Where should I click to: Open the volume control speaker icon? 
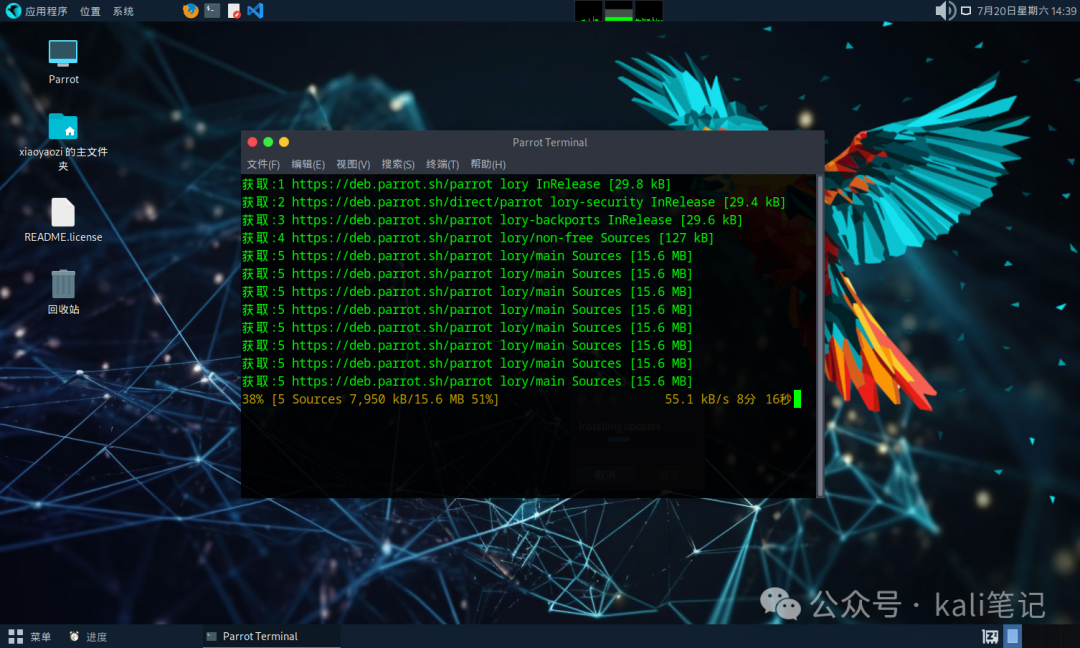tap(945, 10)
